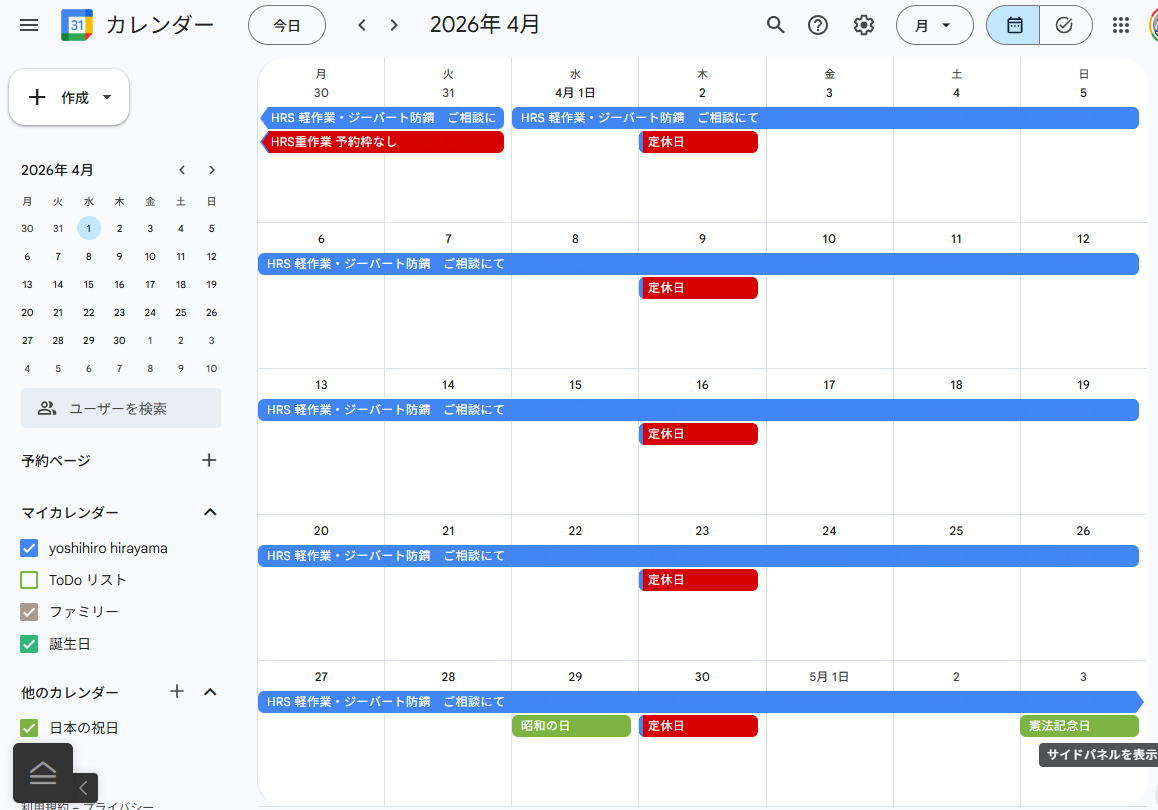The height and width of the screenshot is (810, 1158).
Task: Open the main menu hamburger icon
Action: [x=29, y=25]
